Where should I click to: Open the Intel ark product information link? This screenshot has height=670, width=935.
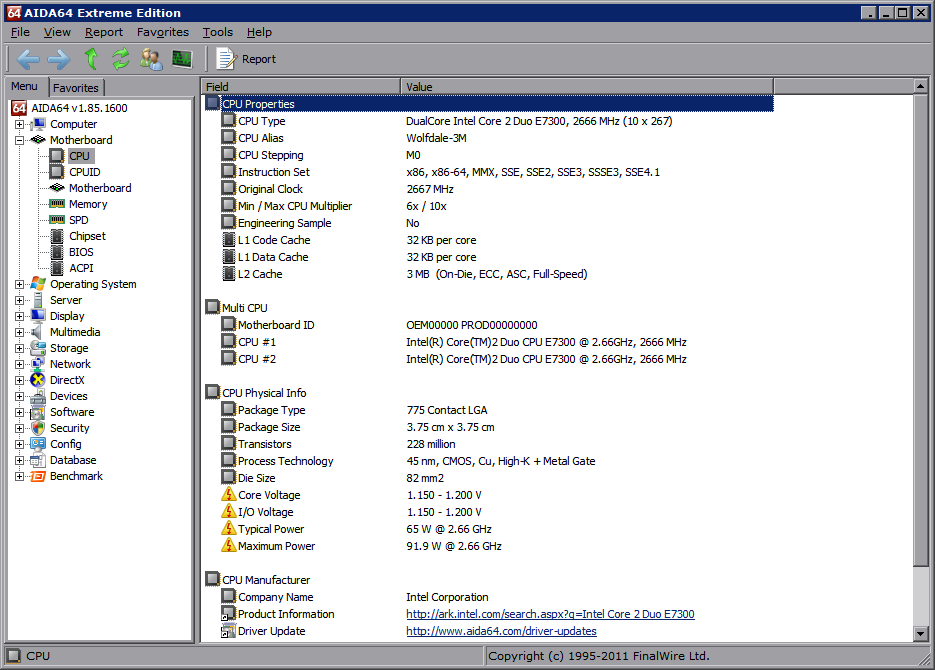pyautogui.click(x=550, y=614)
